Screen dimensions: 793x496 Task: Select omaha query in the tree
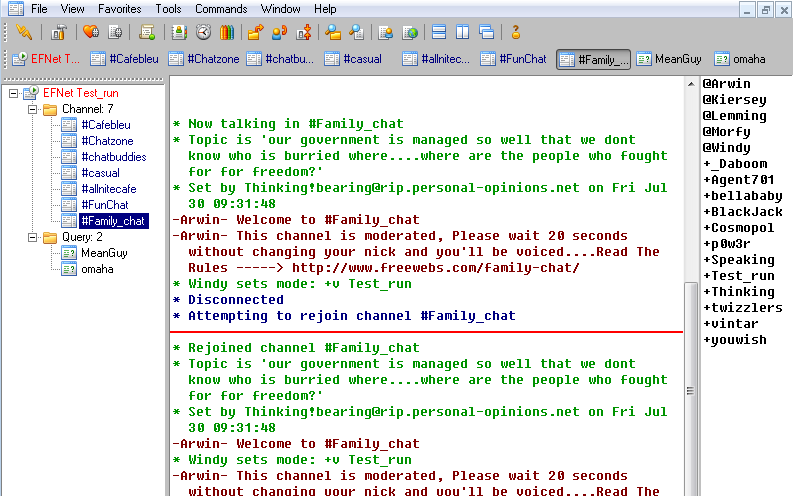tap(97, 269)
